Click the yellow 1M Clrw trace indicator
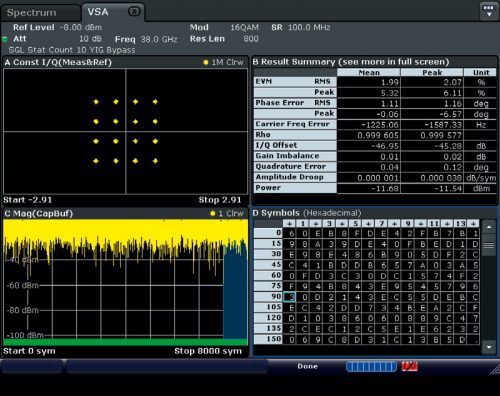 click(x=224, y=62)
